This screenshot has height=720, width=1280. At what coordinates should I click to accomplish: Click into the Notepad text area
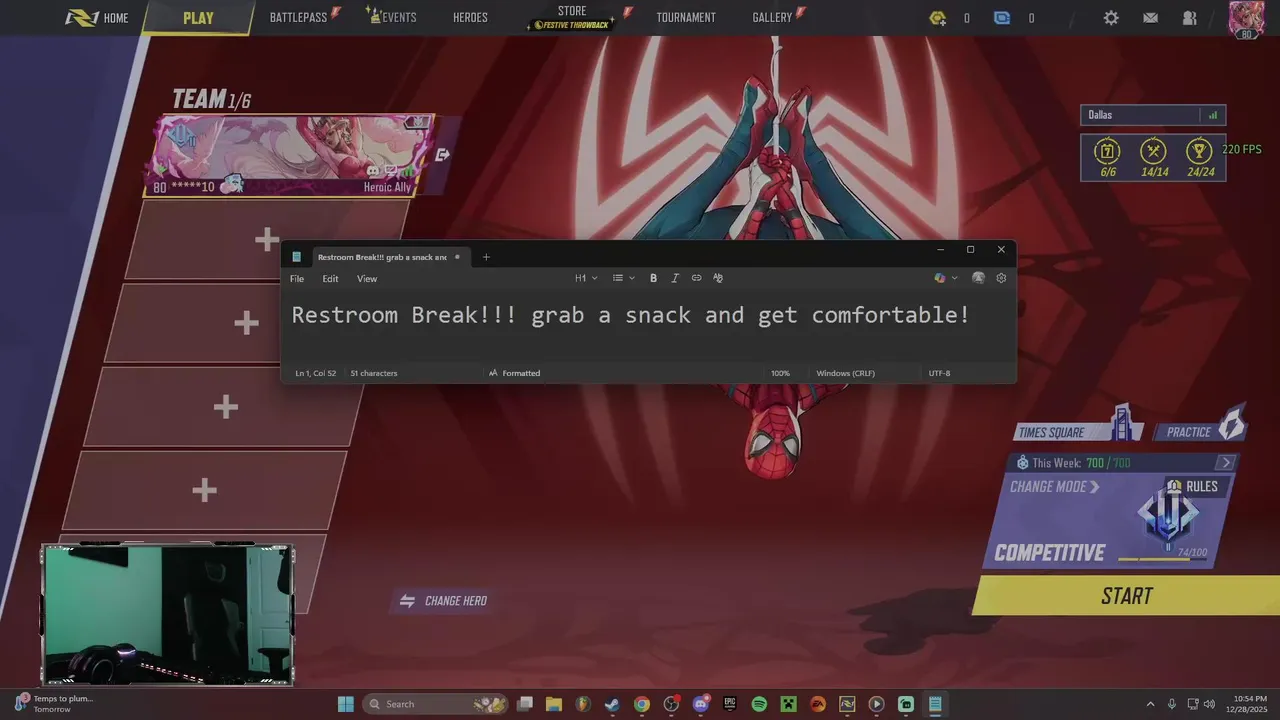pyautogui.click(x=648, y=328)
